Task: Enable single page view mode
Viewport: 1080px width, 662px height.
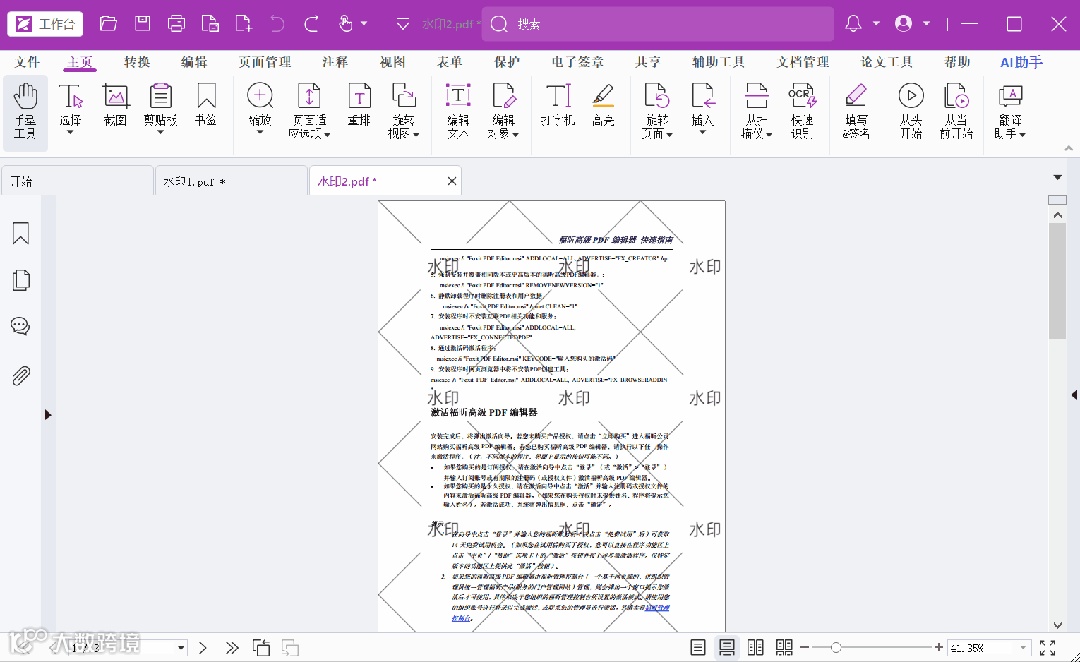Action: coord(698,648)
